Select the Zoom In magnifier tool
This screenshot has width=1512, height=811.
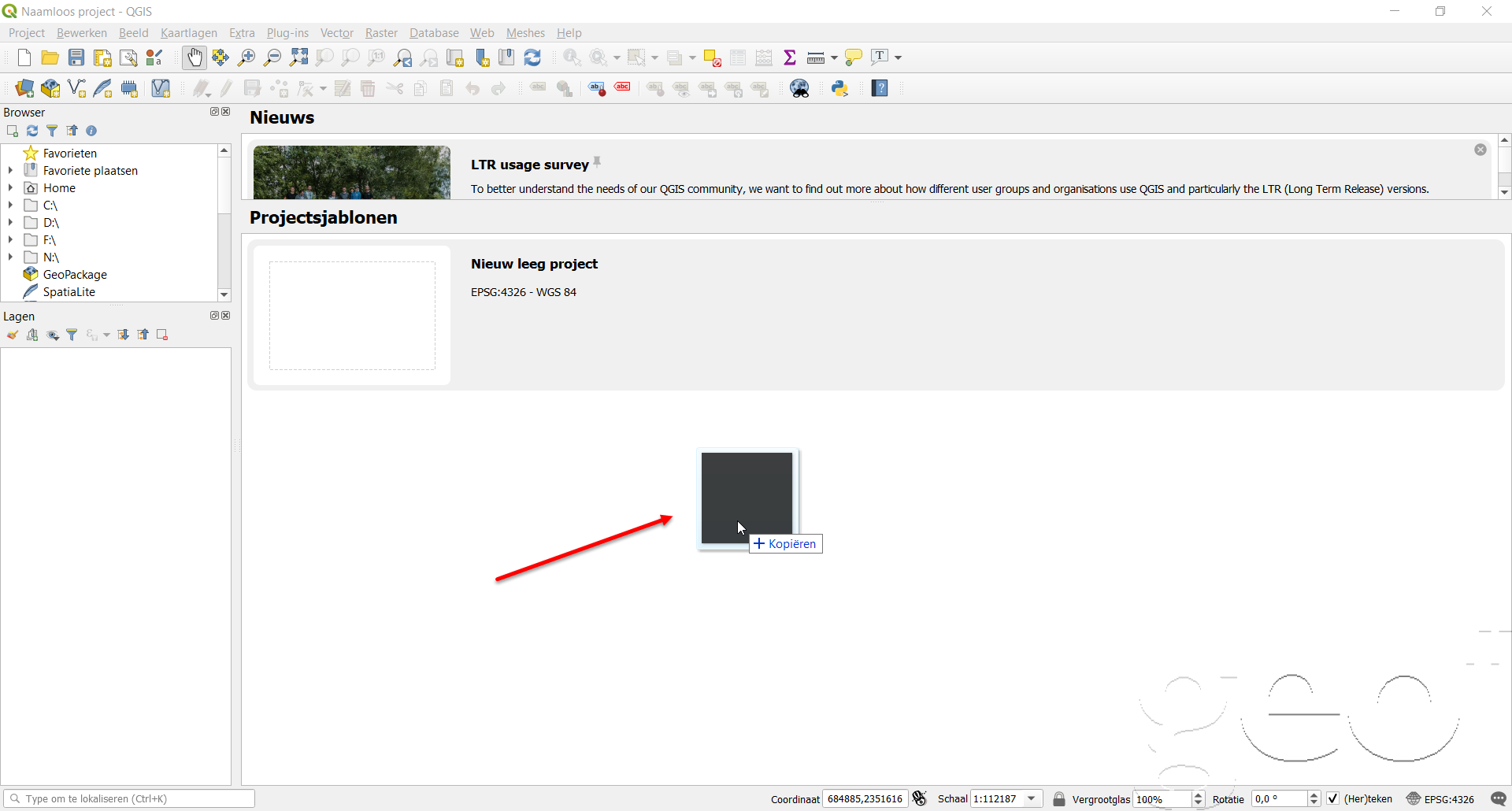[246, 57]
